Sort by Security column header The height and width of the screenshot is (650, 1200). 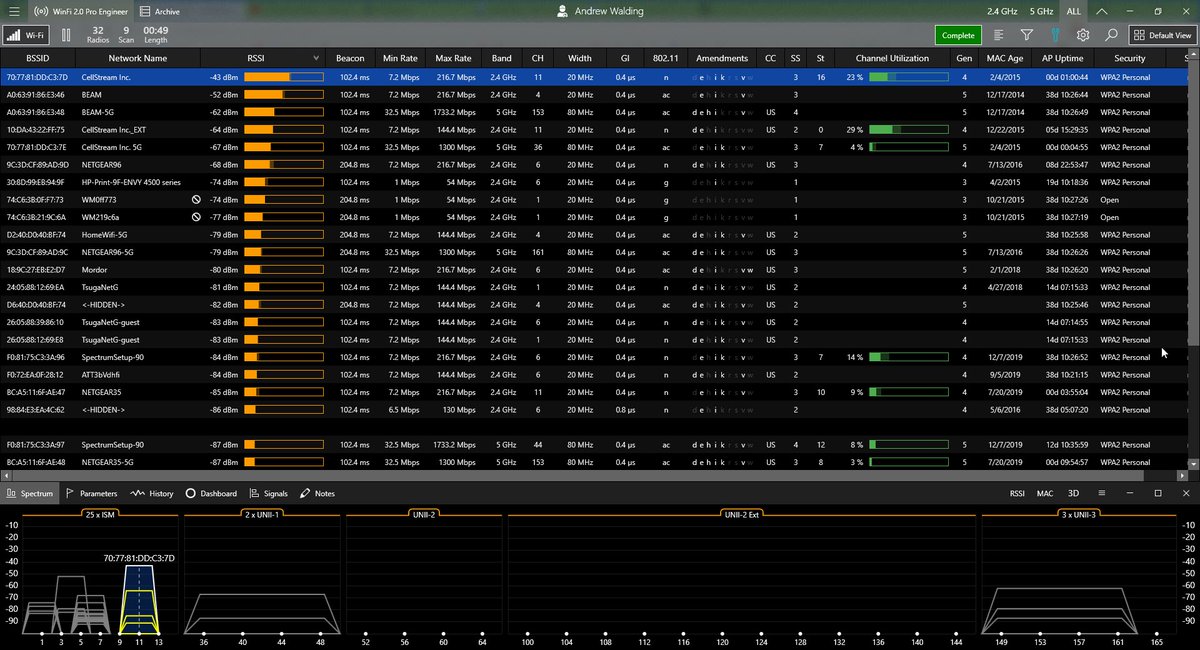pyautogui.click(x=1129, y=58)
